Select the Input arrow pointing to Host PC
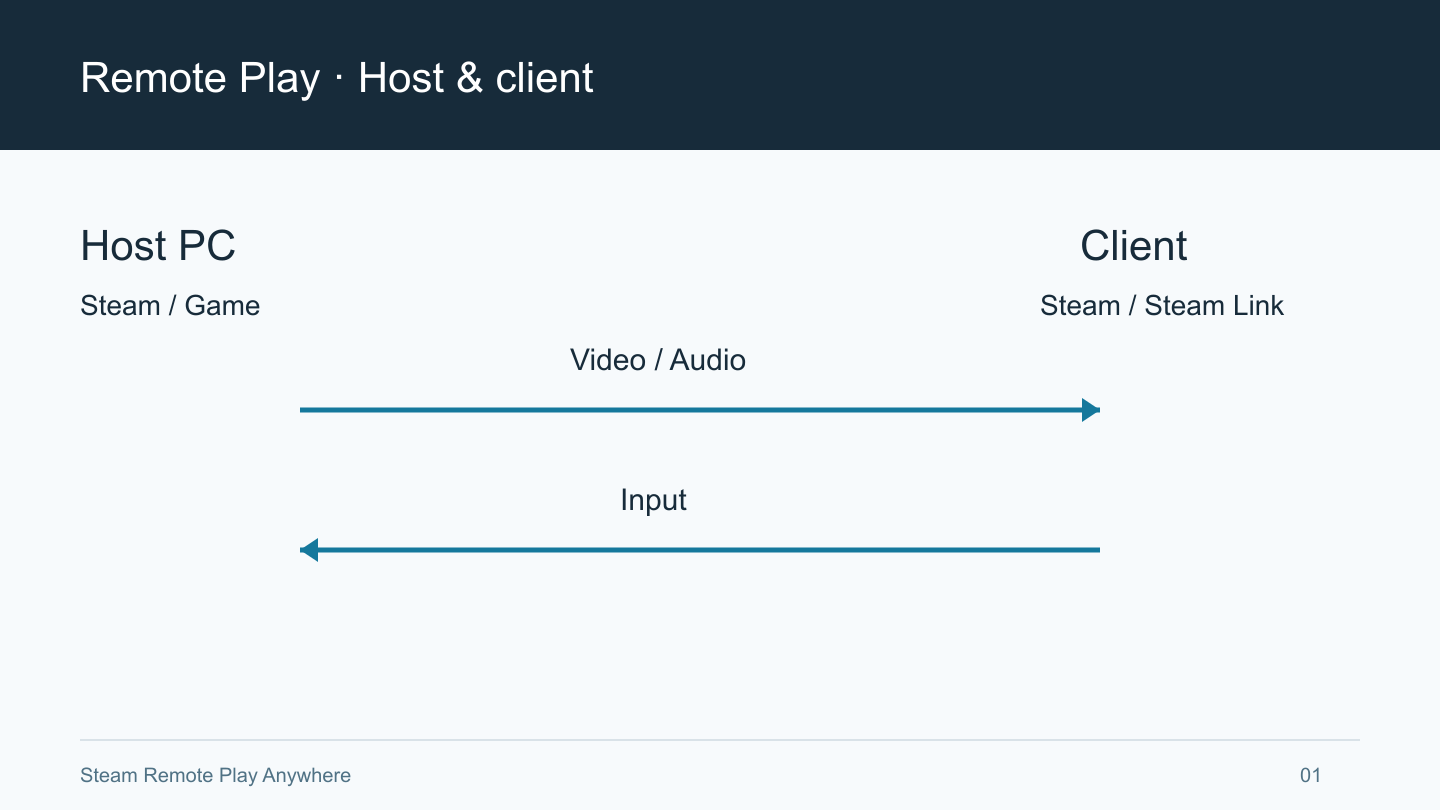Image resolution: width=1440 pixels, height=810 pixels. 700,550
